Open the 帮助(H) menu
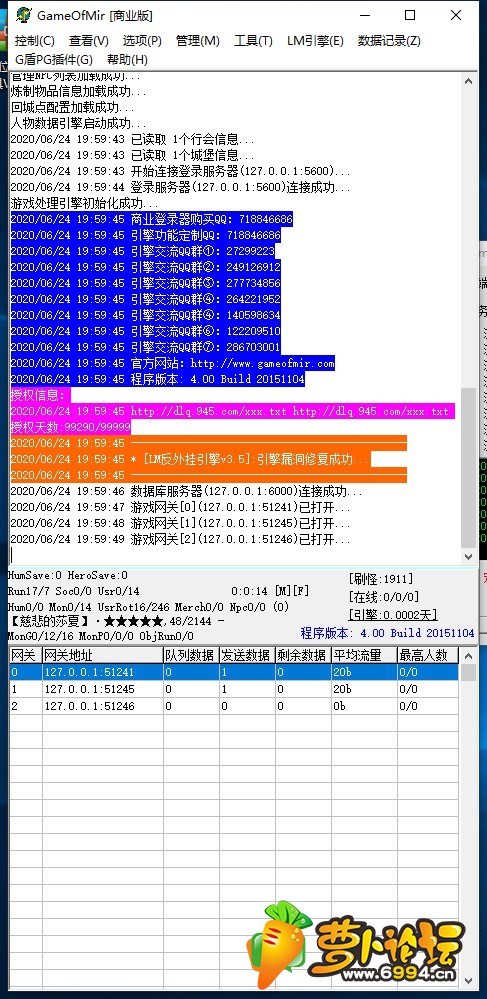This screenshot has height=999, width=487. 127,60
